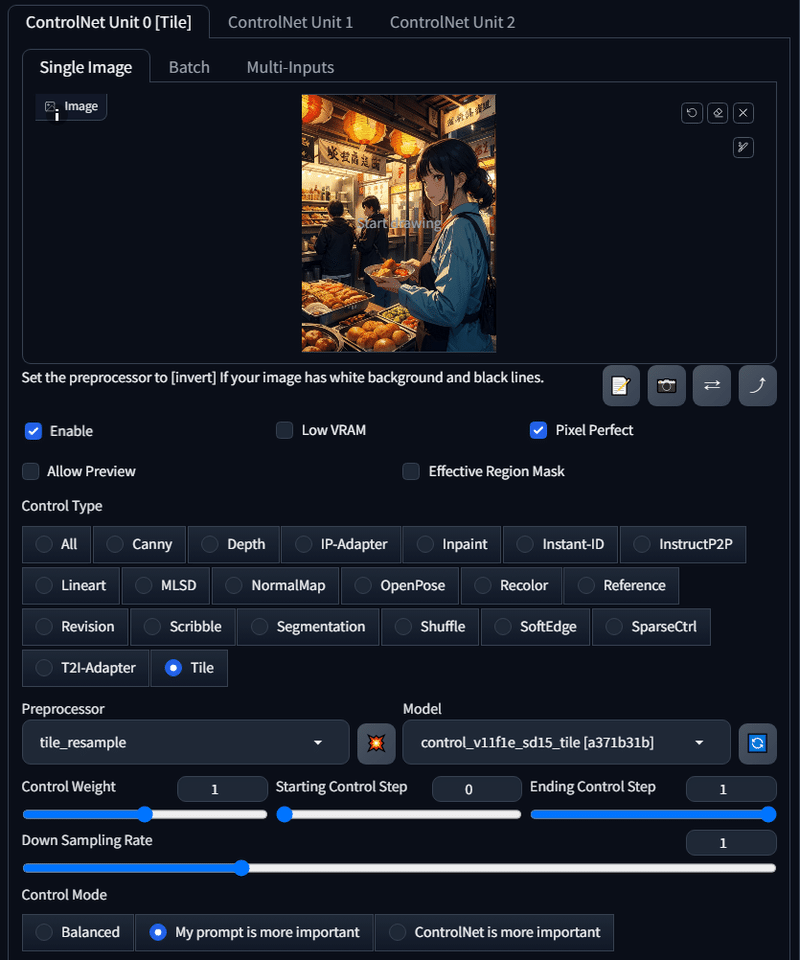Open the Preprocessor dropdown showing tile_resample
The height and width of the screenshot is (960, 800).
pos(185,743)
